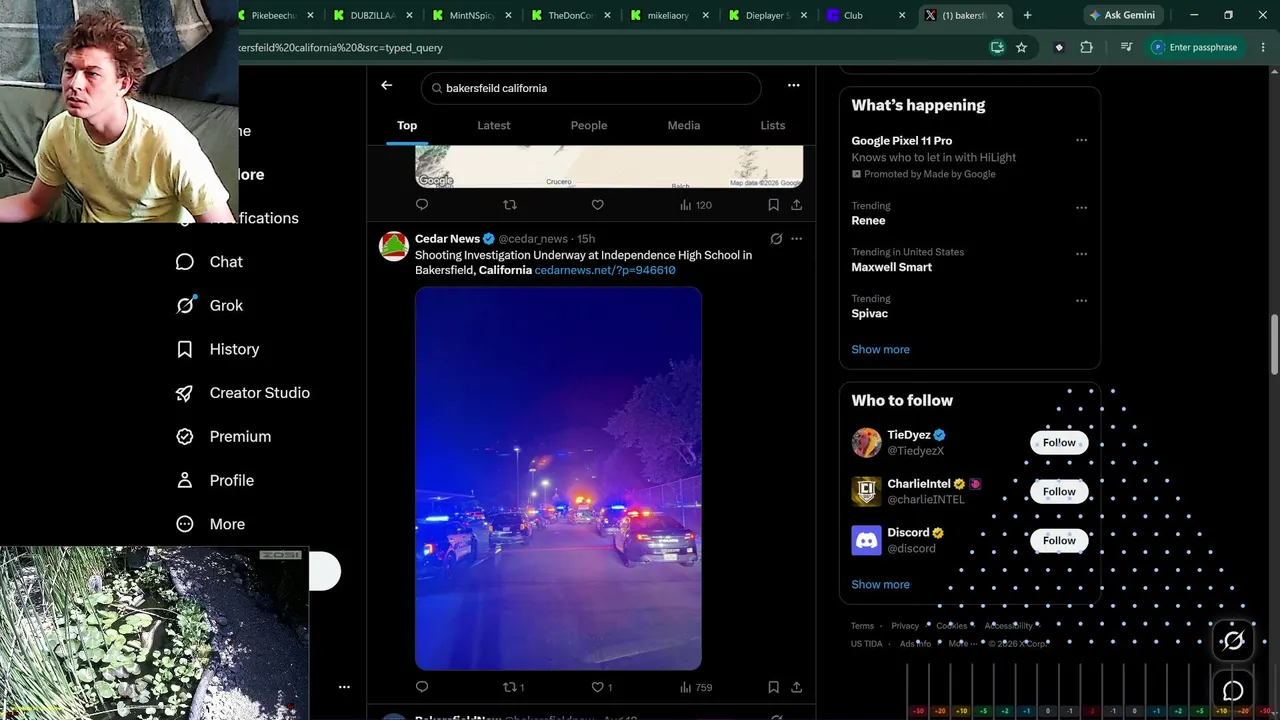The image size is (1280, 720).
Task: Open Premium from the sidebar
Action: (x=223, y=437)
